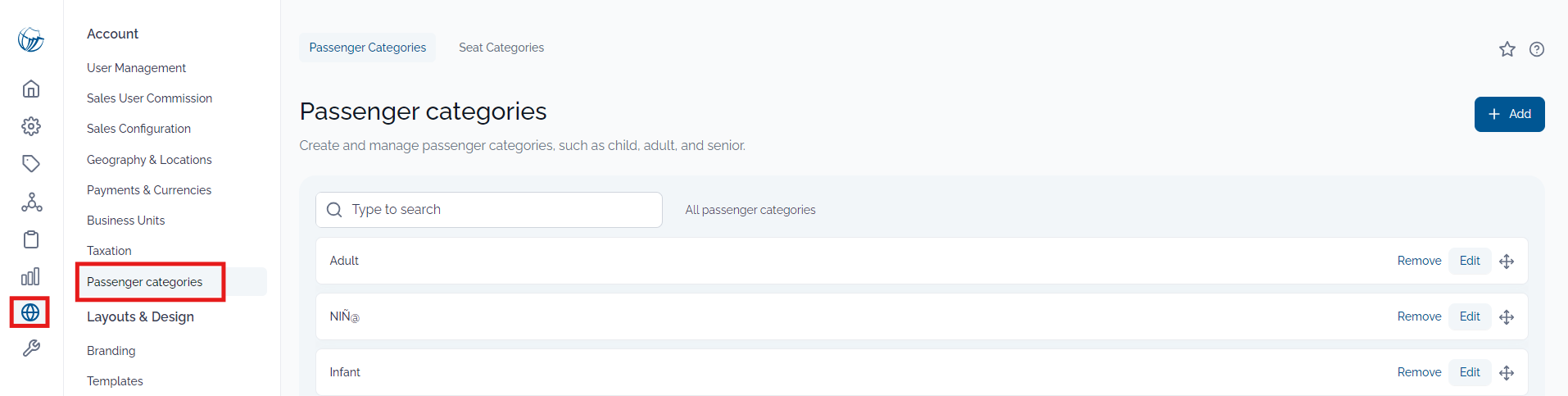Remove the Adult passenger category
This screenshot has height=396, width=1568.
1419,261
